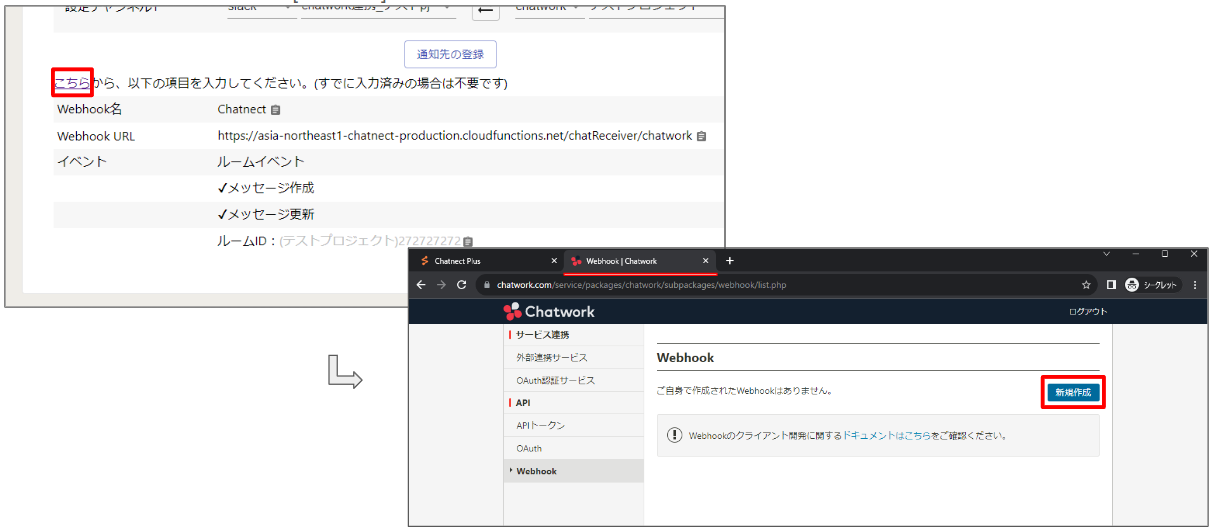The width and height of the screenshot is (1216, 532).
Task: Close the Chatnect Plus tab
Action: [x=555, y=261]
